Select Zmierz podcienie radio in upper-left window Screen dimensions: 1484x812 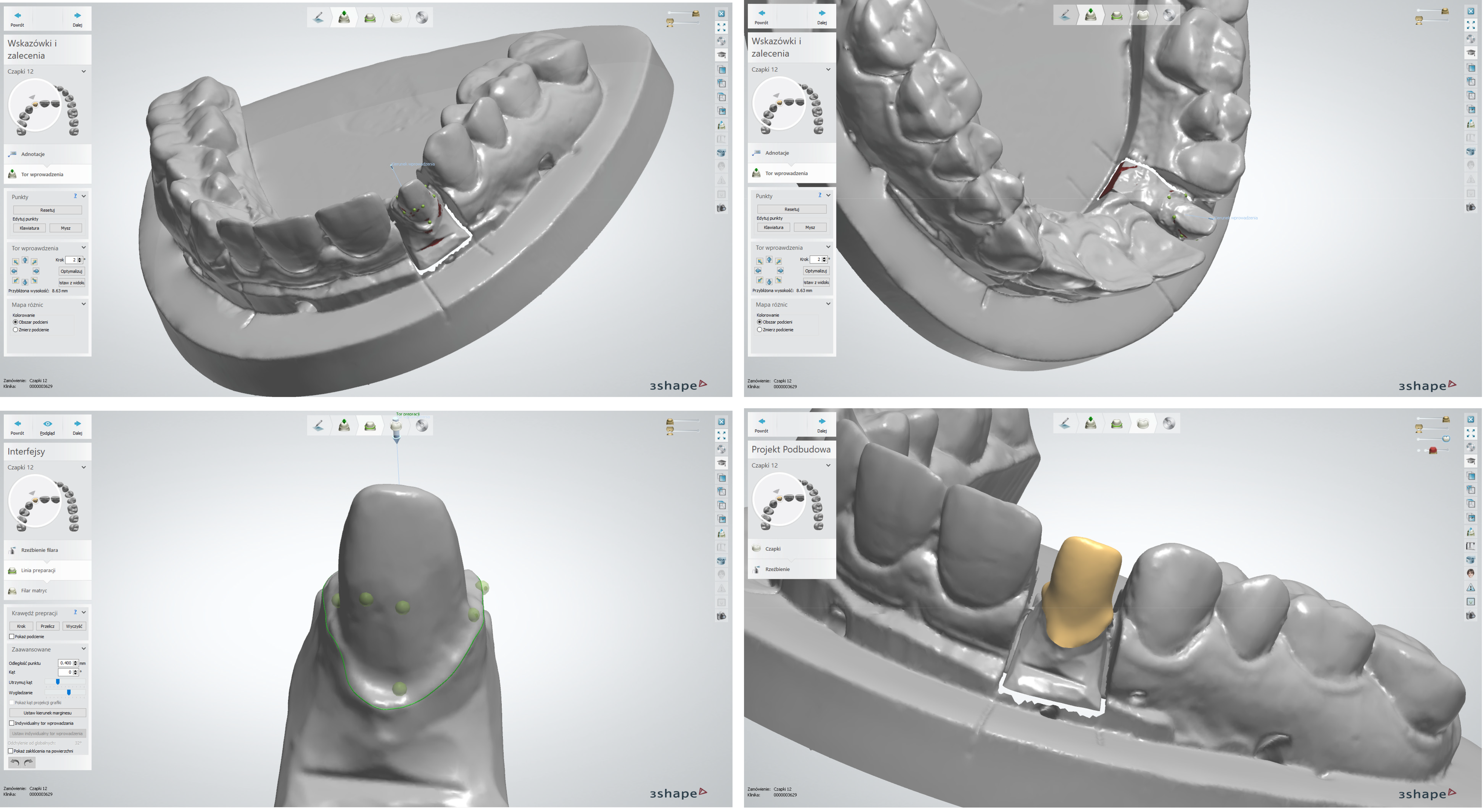(15, 330)
